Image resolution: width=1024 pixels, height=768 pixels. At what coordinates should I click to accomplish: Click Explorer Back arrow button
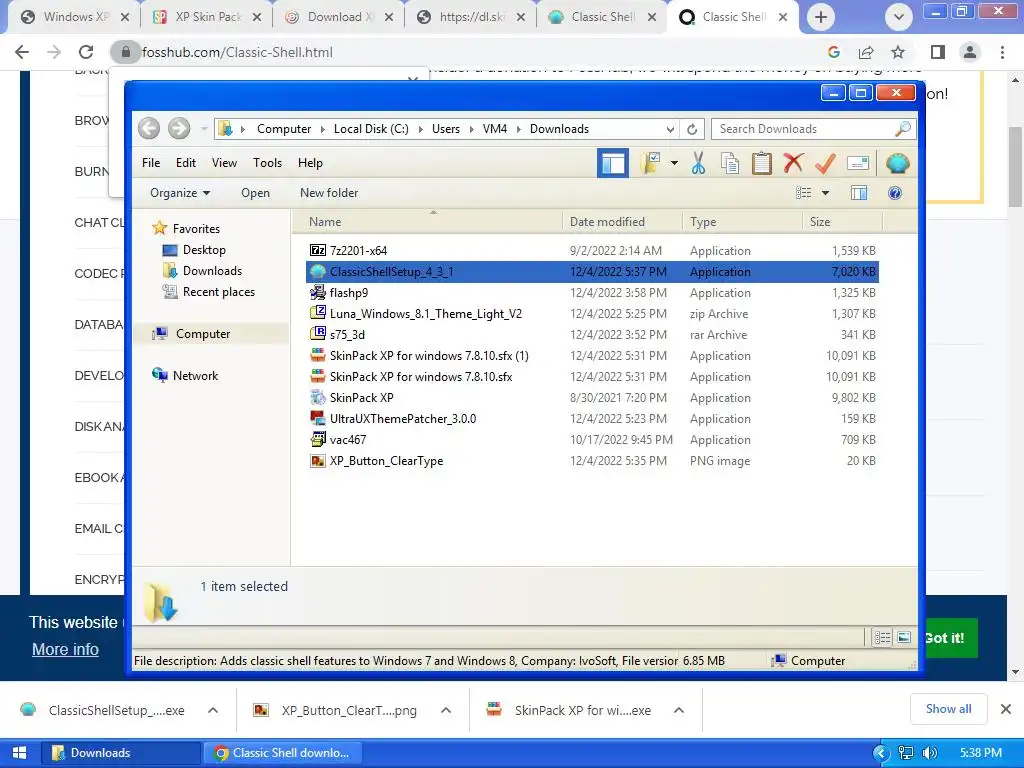pyautogui.click(x=149, y=129)
